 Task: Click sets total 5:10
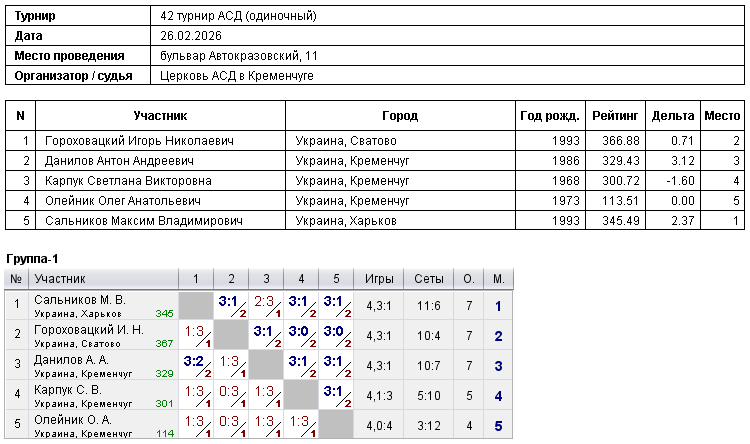tap(429, 396)
